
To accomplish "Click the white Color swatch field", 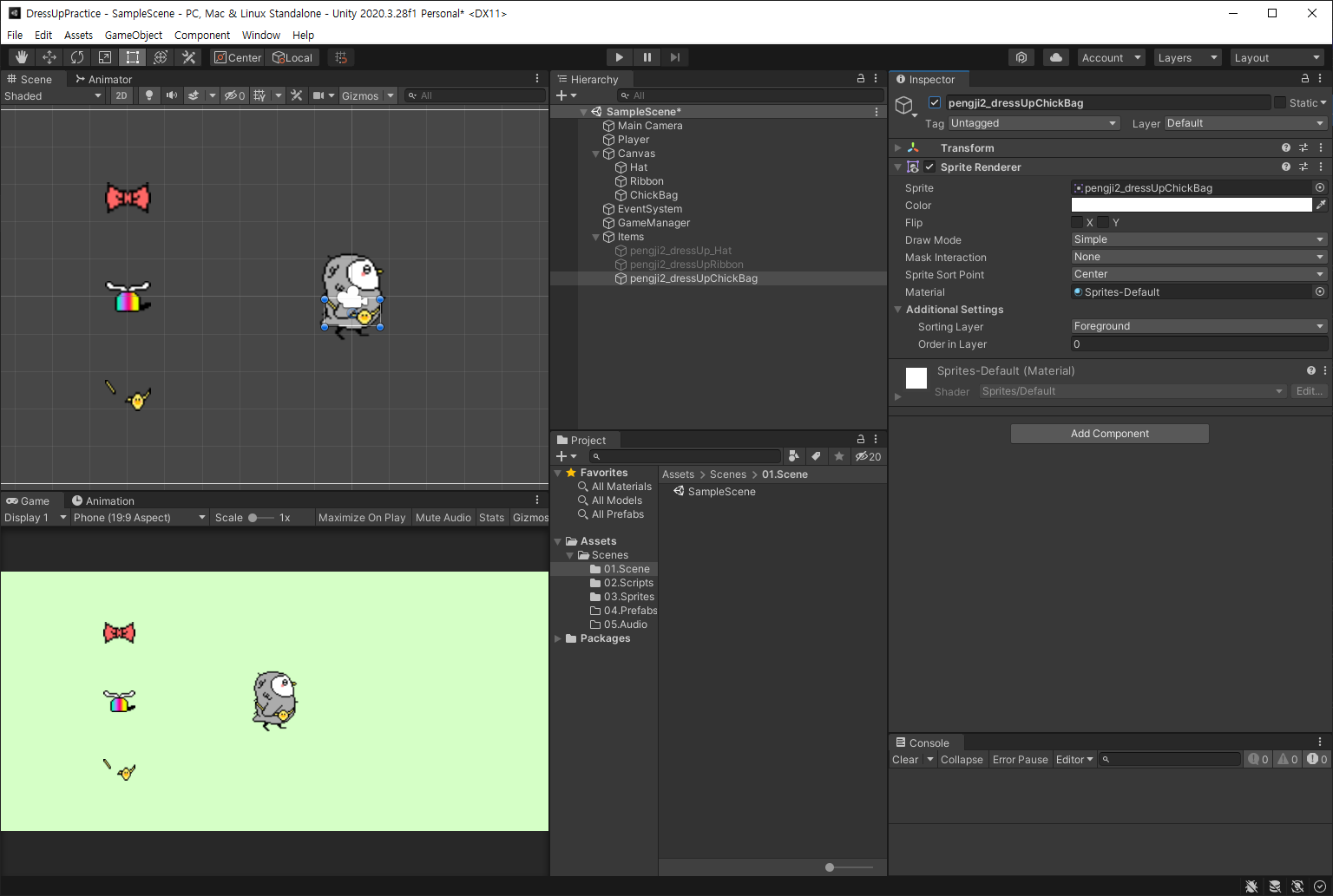I will point(1192,205).
